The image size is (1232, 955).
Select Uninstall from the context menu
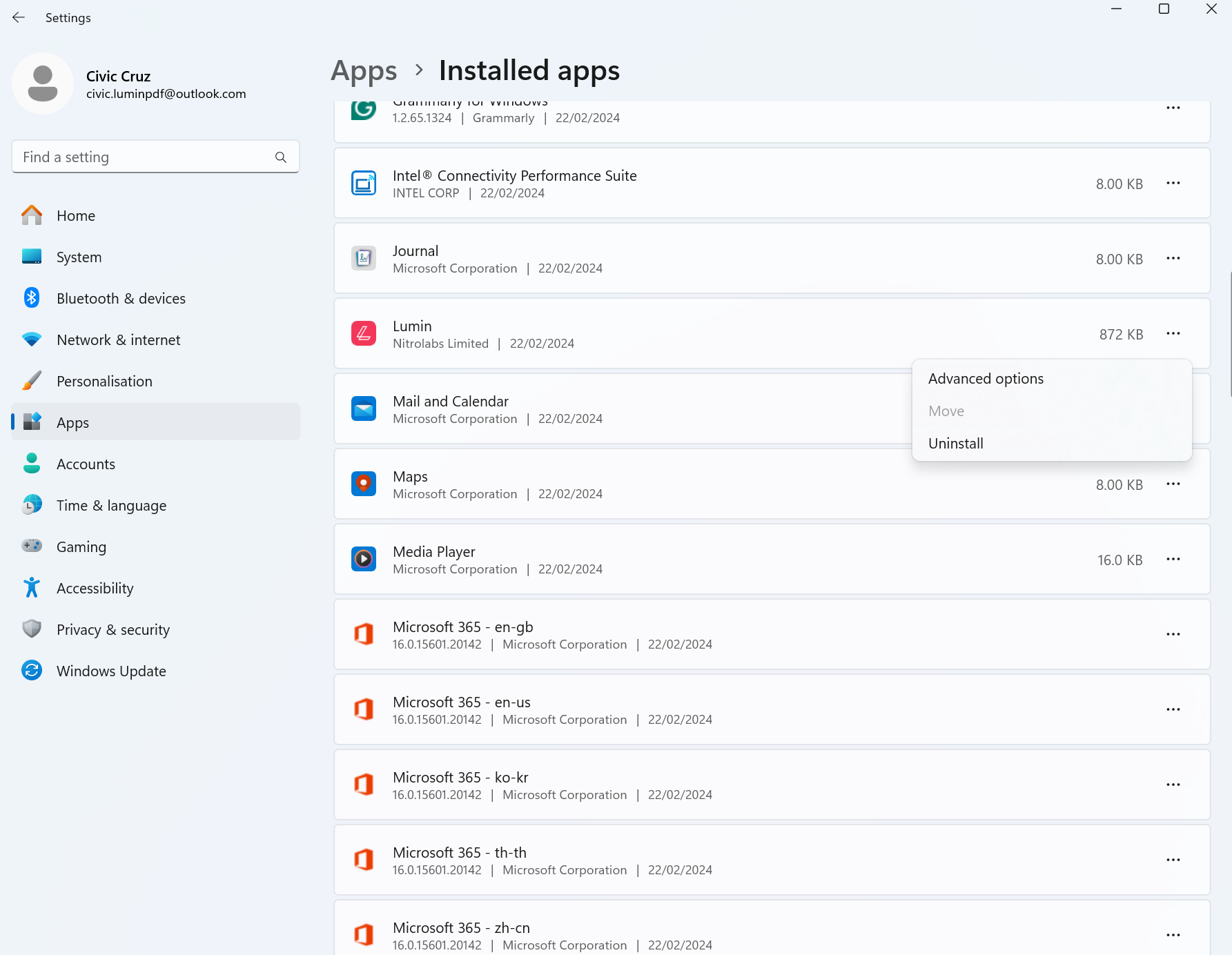click(956, 443)
